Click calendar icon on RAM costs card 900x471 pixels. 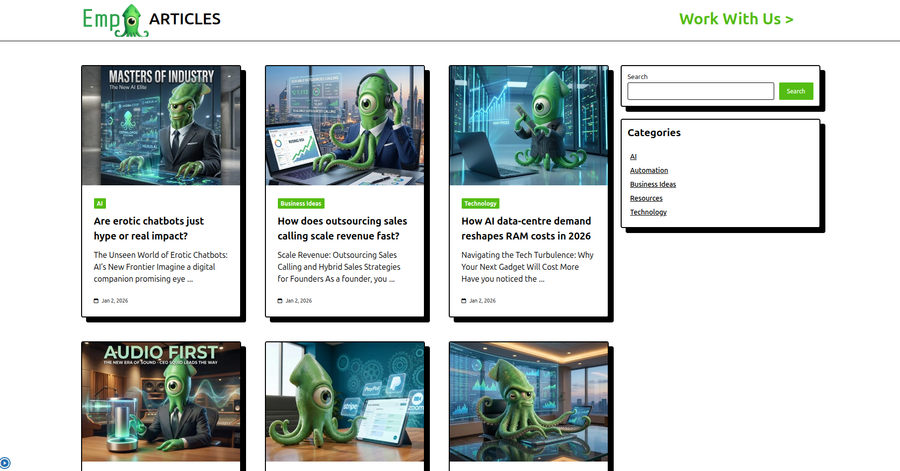[x=464, y=300]
